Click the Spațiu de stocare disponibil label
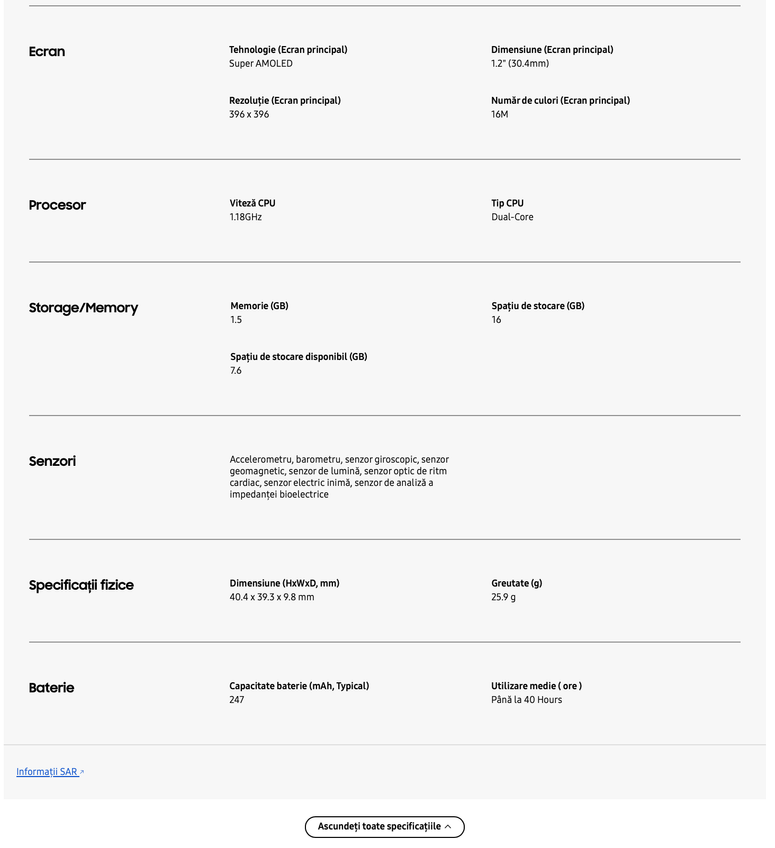Screen dimensions: 775x848 coord(298,357)
